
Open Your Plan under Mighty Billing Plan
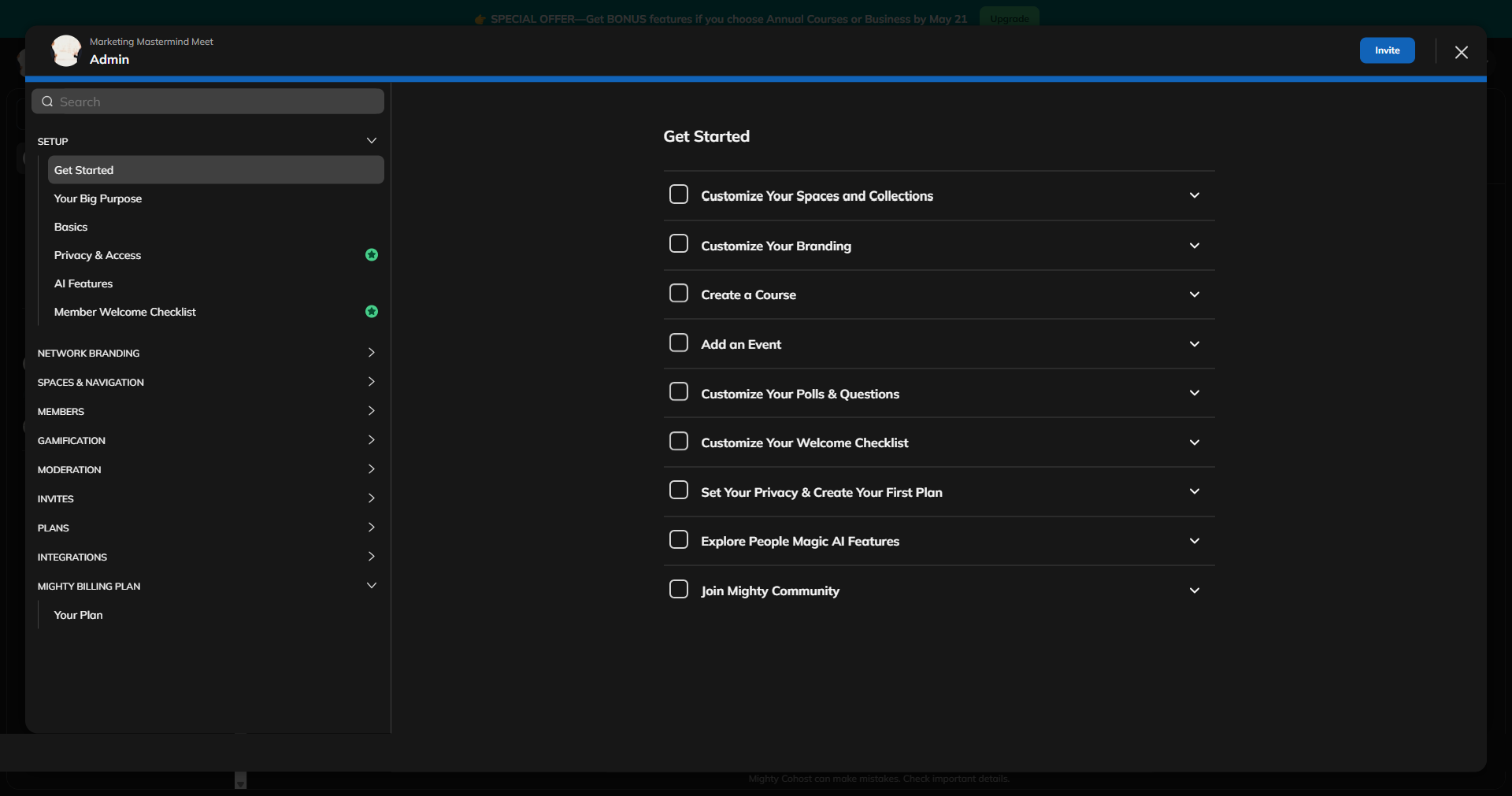[79, 615]
